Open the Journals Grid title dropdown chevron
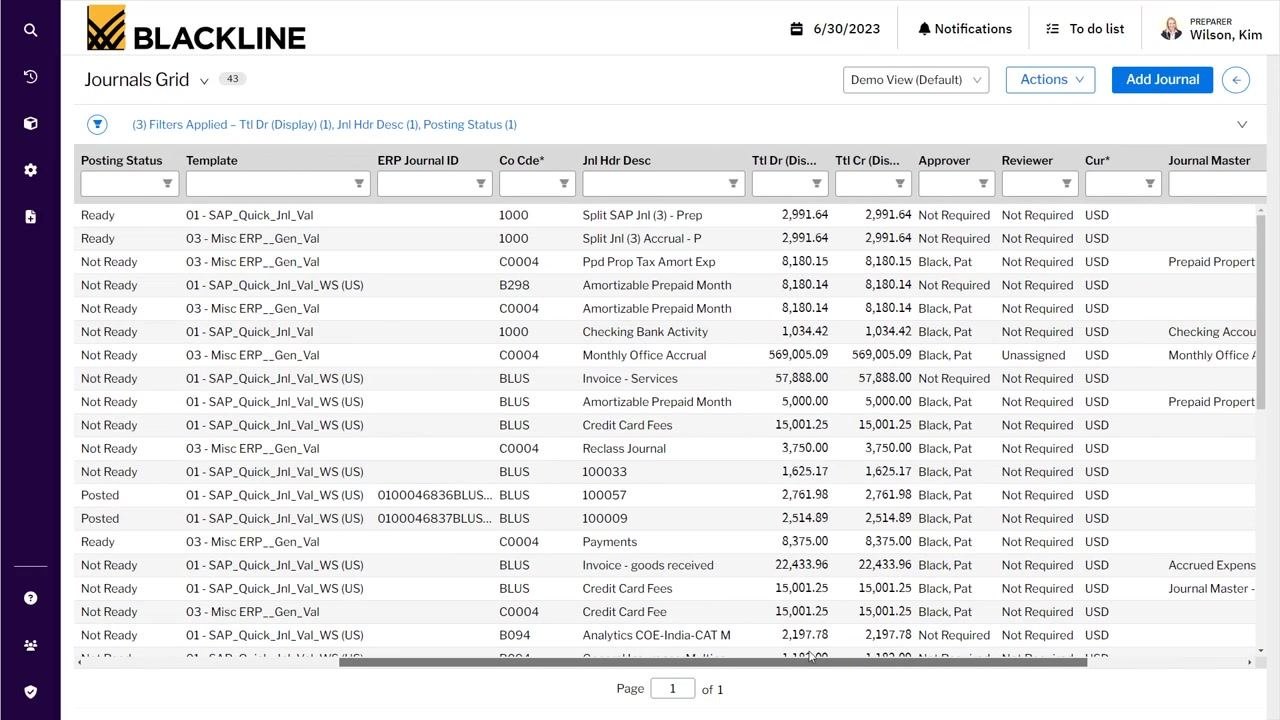This screenshot has width=1280, height=720. click(x=204, y=81)
